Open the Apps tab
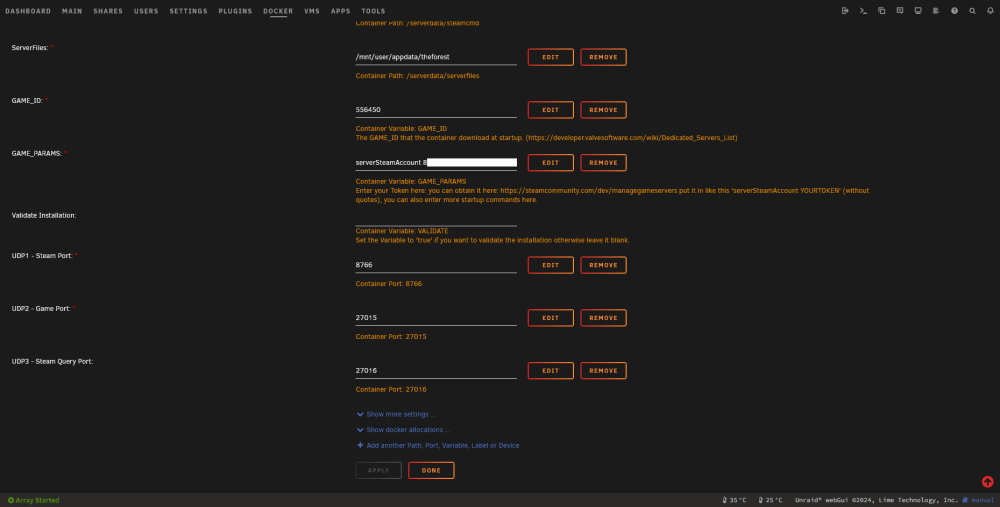The image size is (1000, 507). [x=341, y=11]
